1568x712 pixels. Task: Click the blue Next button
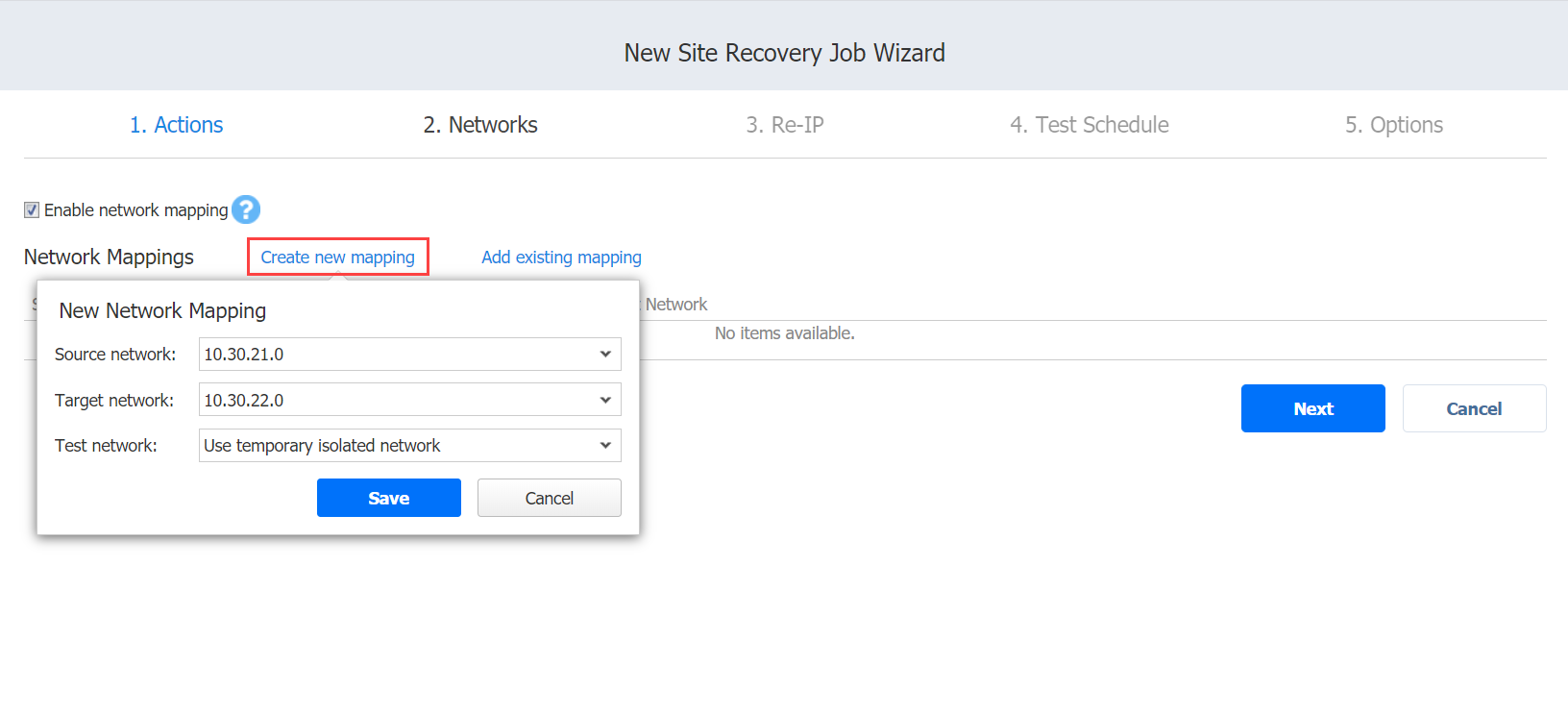(1313, 408)
